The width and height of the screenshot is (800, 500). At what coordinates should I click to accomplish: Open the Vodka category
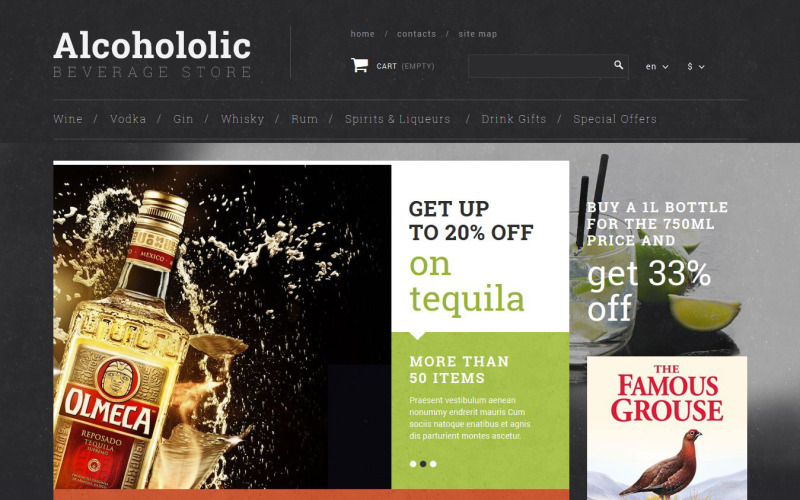128,119
